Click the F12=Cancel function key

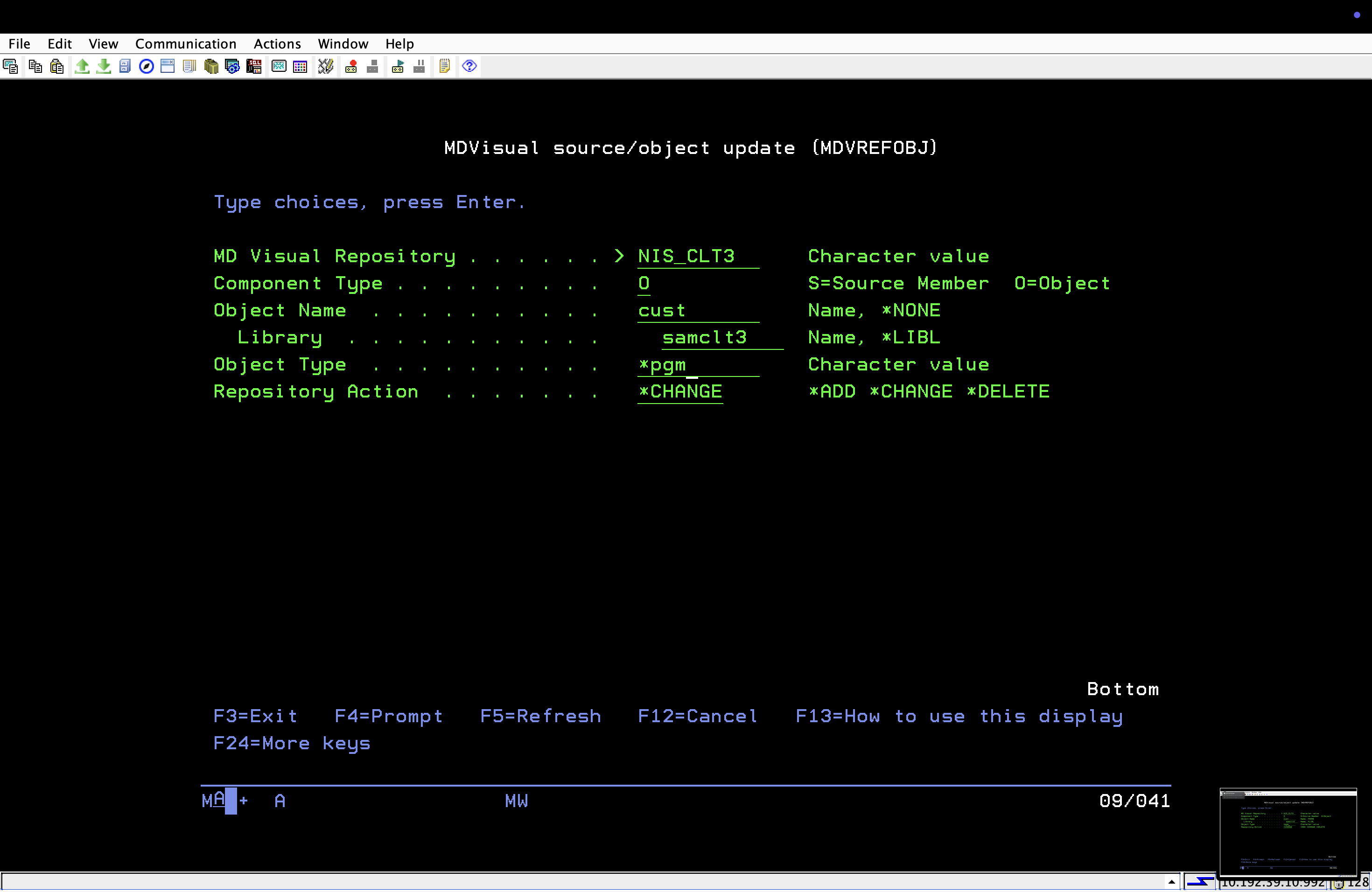point(698,717)
